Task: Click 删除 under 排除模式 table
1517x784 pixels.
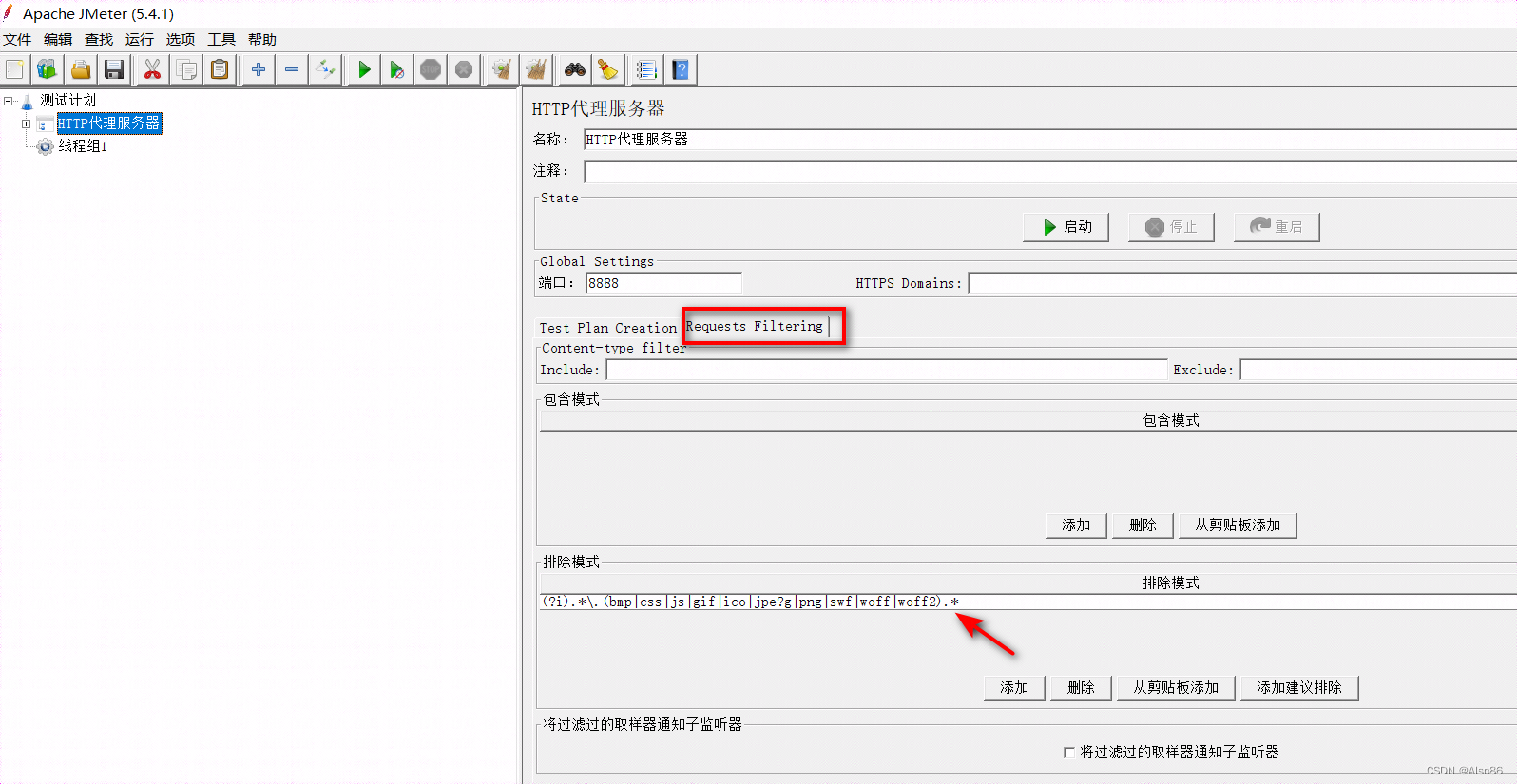Action: 1081,688
